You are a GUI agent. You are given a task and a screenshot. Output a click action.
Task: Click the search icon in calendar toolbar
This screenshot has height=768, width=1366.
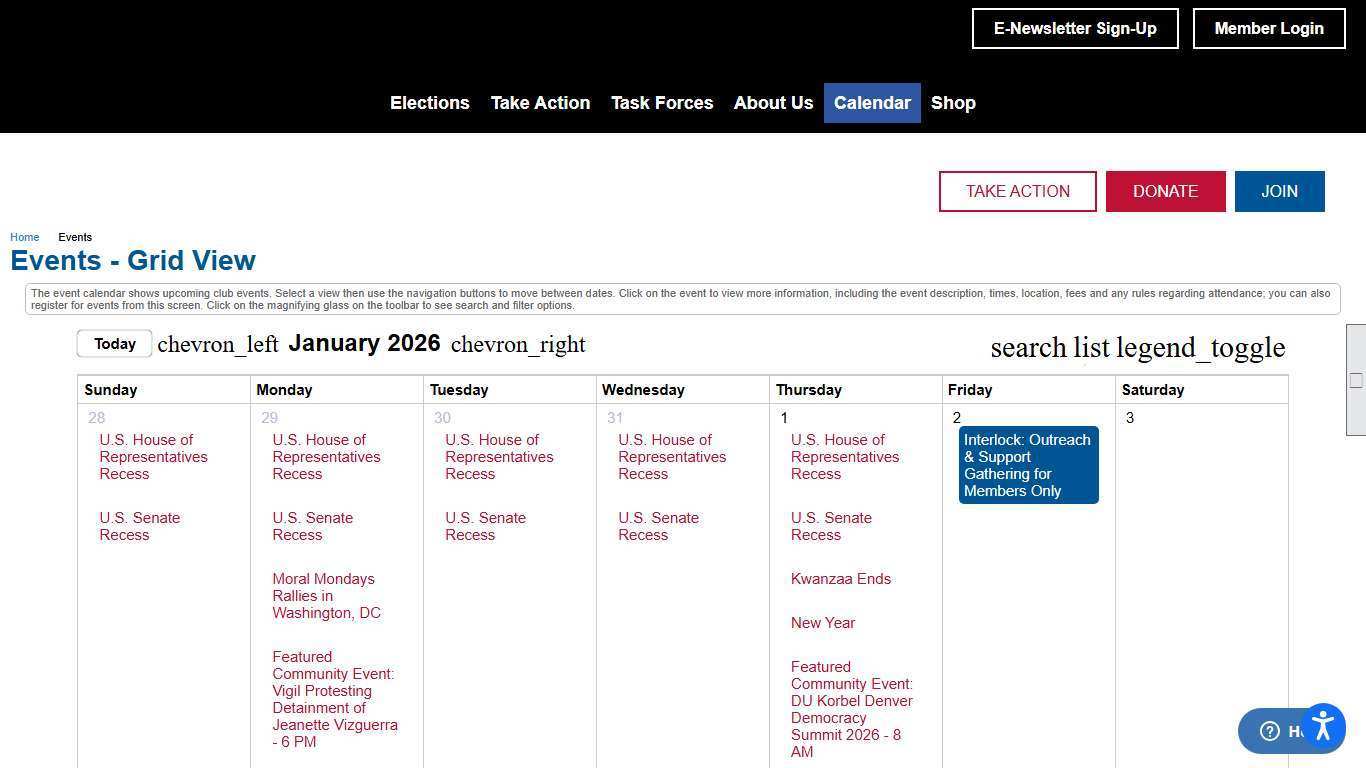pos(1028,348)
